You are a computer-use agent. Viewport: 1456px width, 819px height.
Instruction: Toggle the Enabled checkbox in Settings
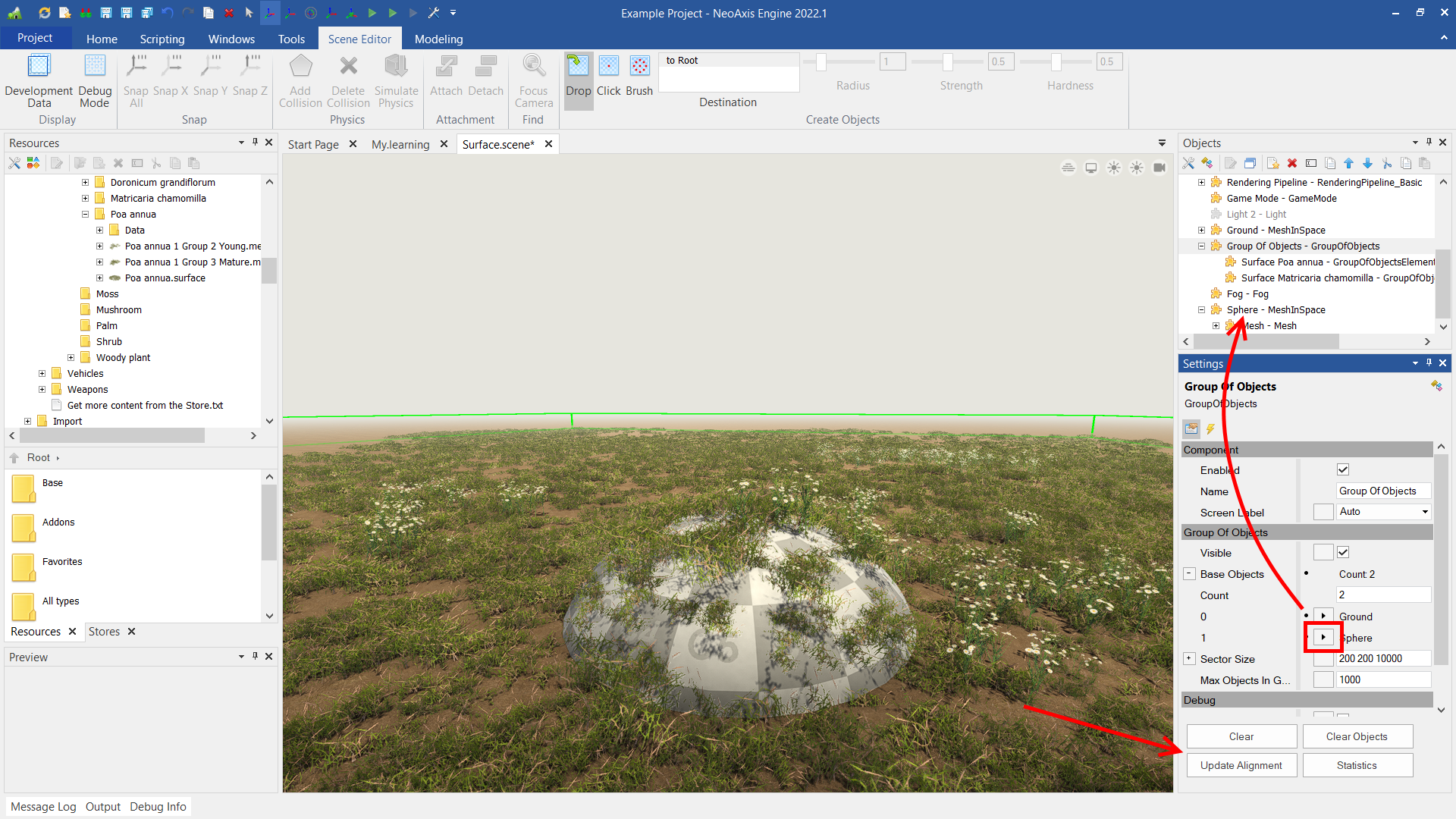[x=1343, y=470]
